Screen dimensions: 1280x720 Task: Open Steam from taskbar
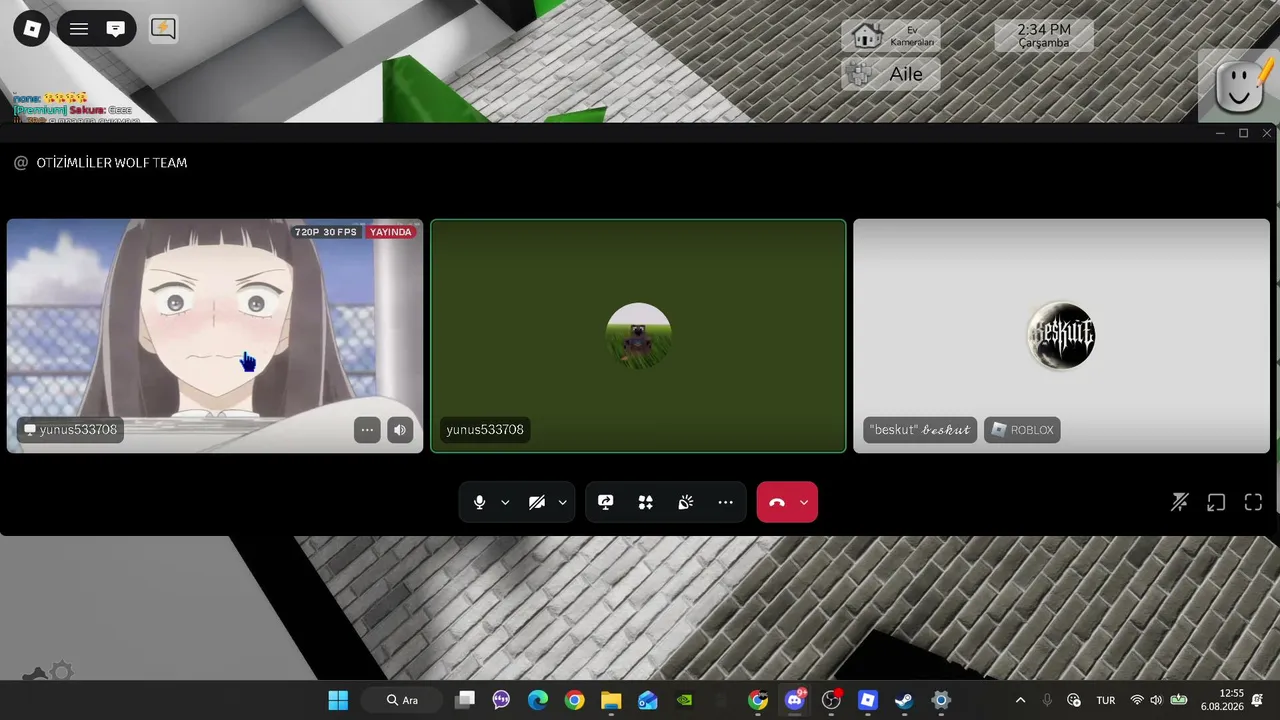(x=904, y=700)
